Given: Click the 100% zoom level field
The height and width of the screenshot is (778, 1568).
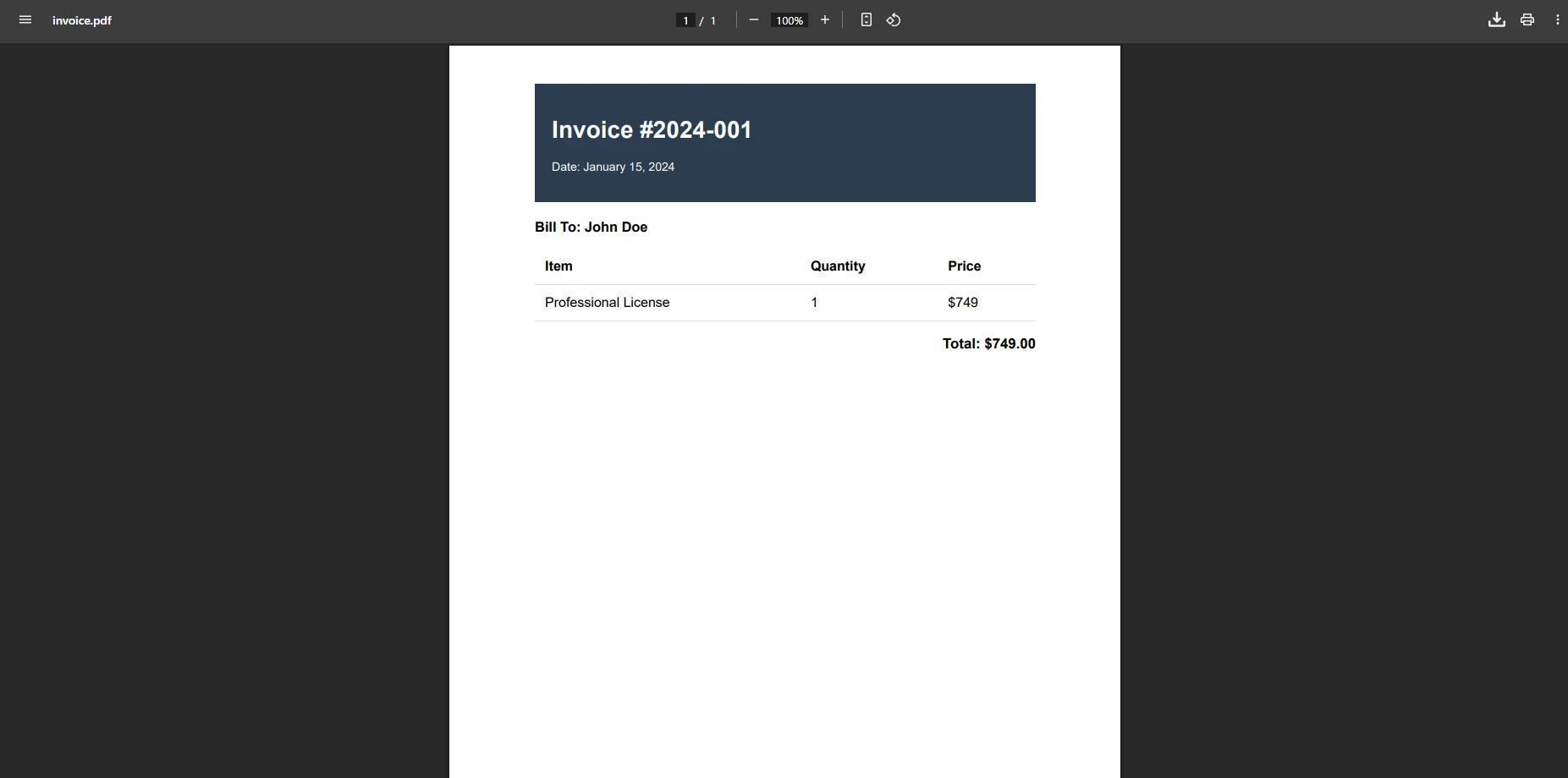Looking at the screenshot, I should click(790, 20).
